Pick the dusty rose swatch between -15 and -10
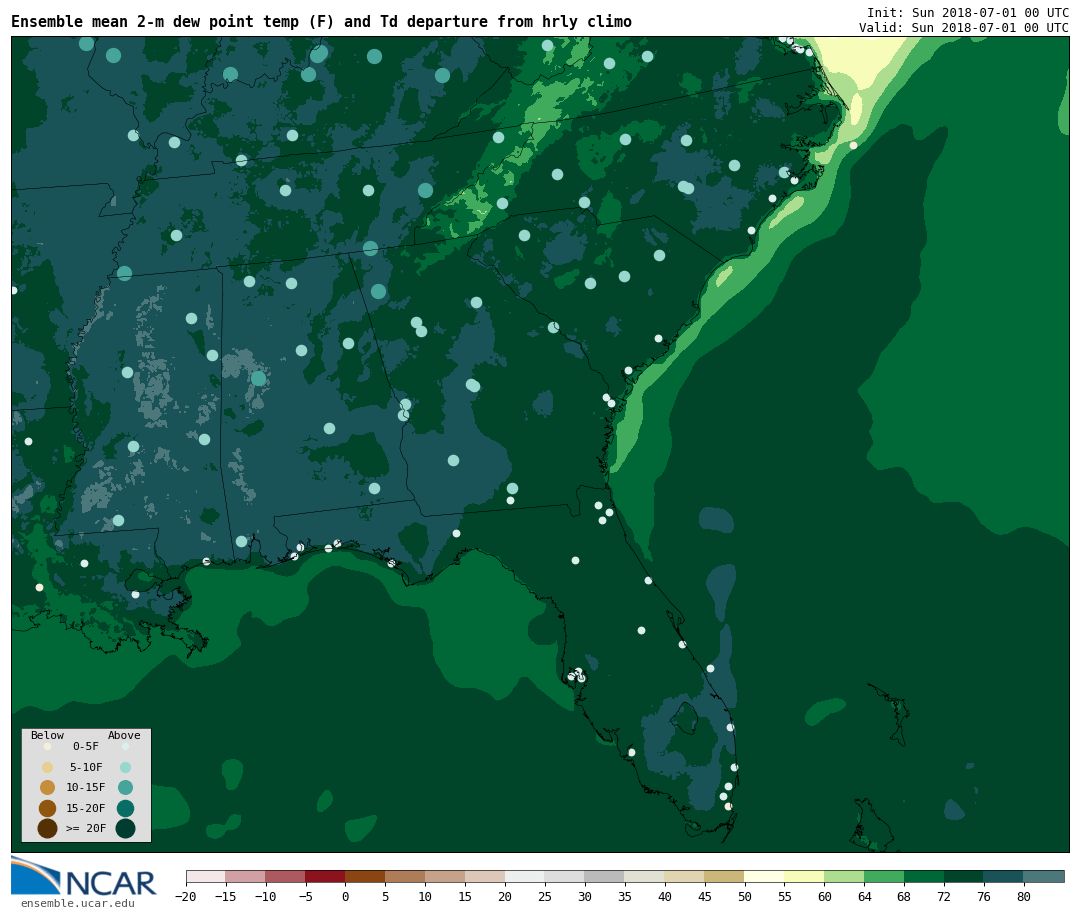 pyautogui.click(x=245, y=876)
